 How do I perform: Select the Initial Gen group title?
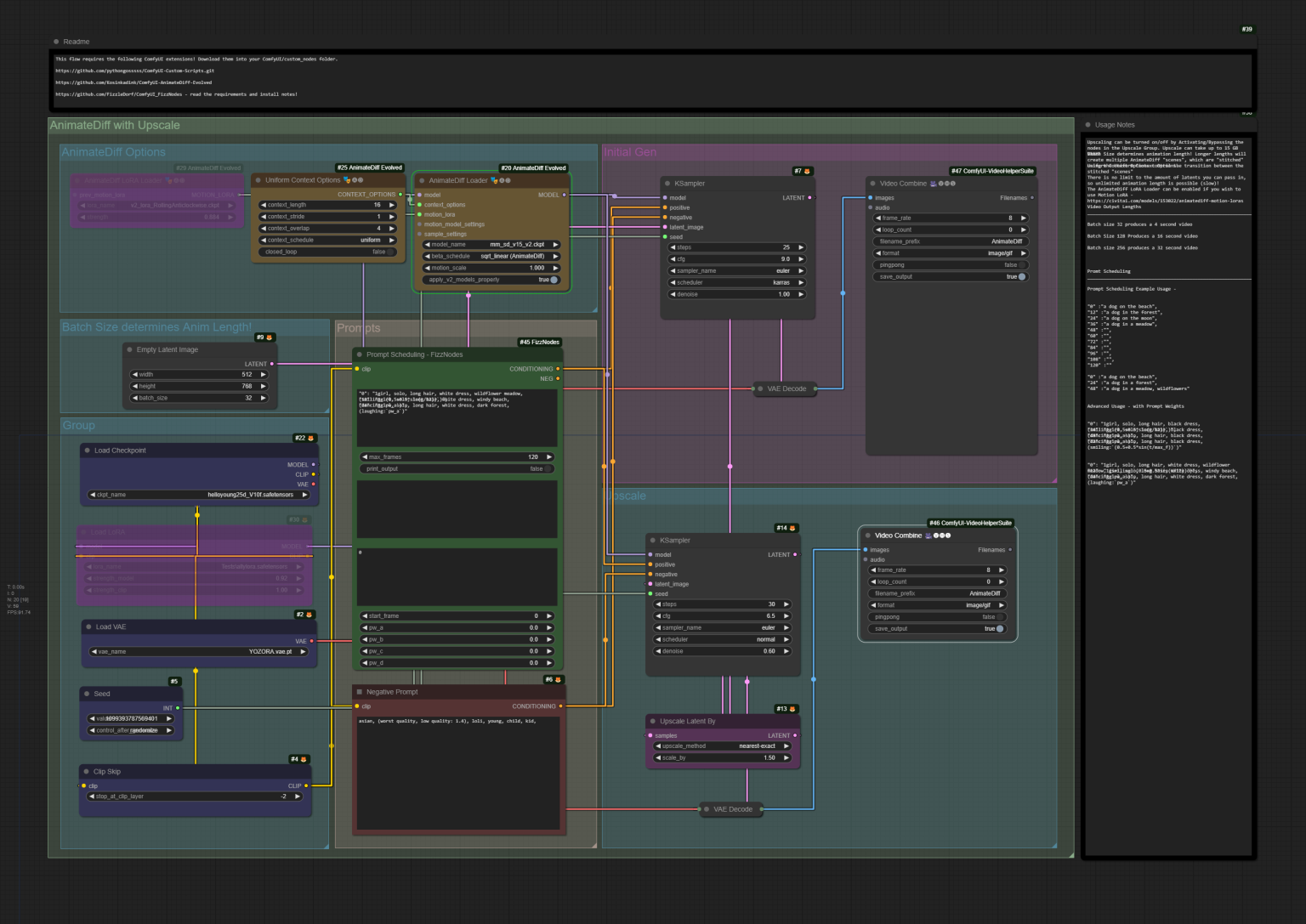[629, 152]
